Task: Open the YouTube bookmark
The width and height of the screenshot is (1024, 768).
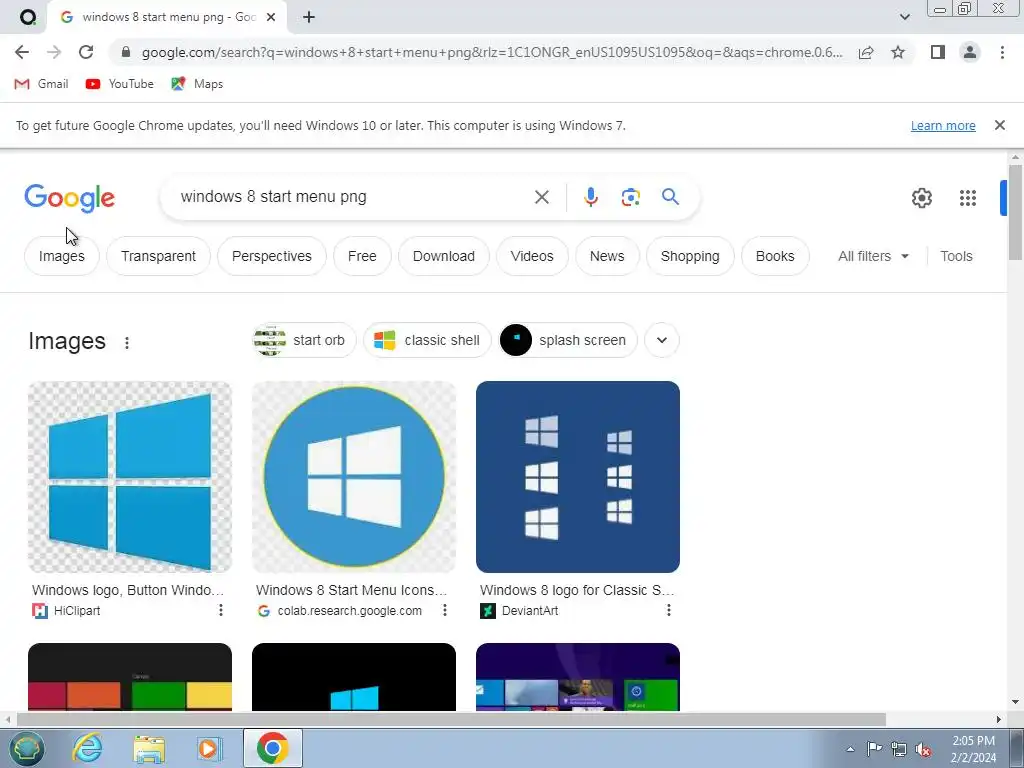Action: [x=120, y=84]
